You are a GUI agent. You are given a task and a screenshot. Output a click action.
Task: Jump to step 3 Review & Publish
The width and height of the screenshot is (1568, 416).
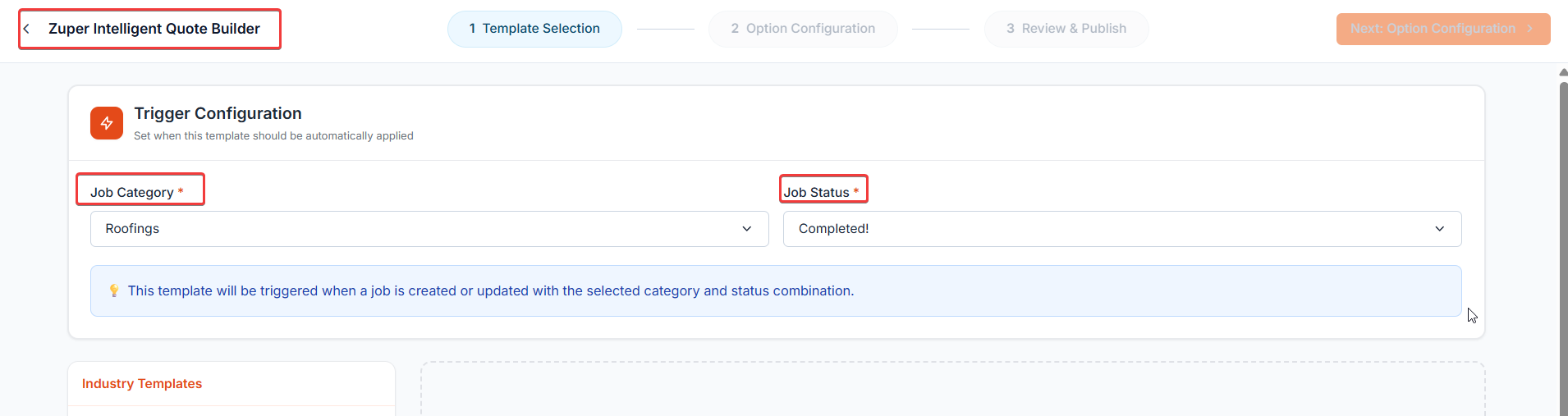(1066, 29)
